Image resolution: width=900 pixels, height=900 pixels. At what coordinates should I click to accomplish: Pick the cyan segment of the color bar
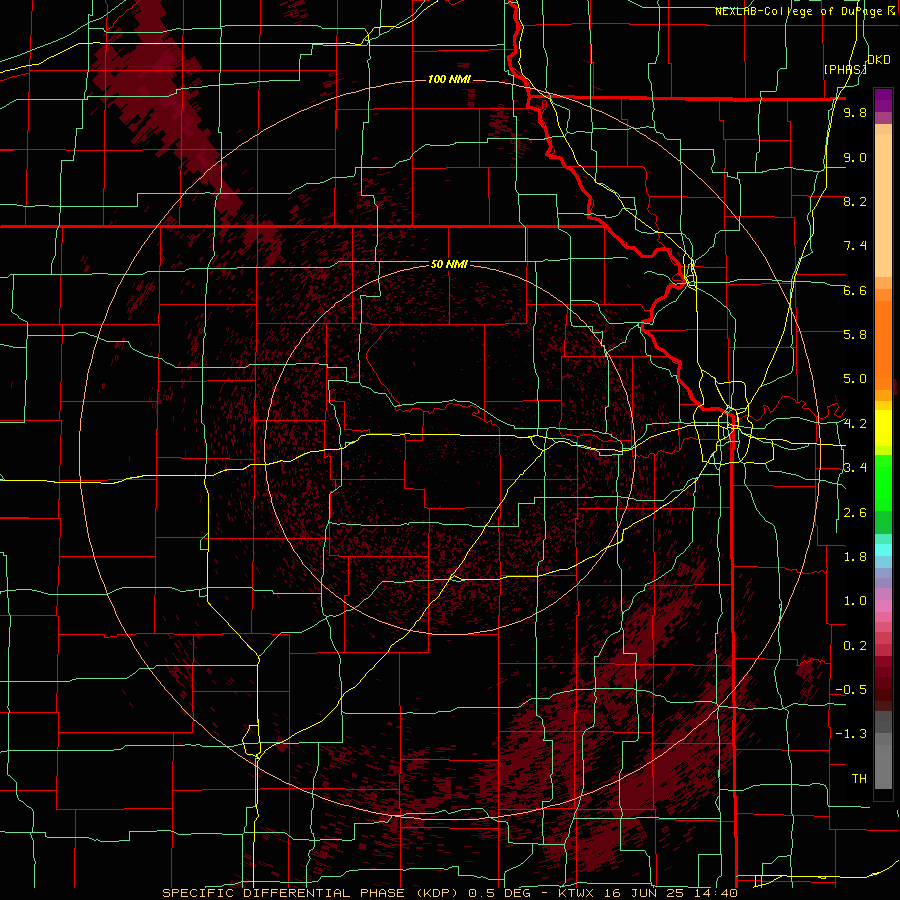tap(883, 550)
